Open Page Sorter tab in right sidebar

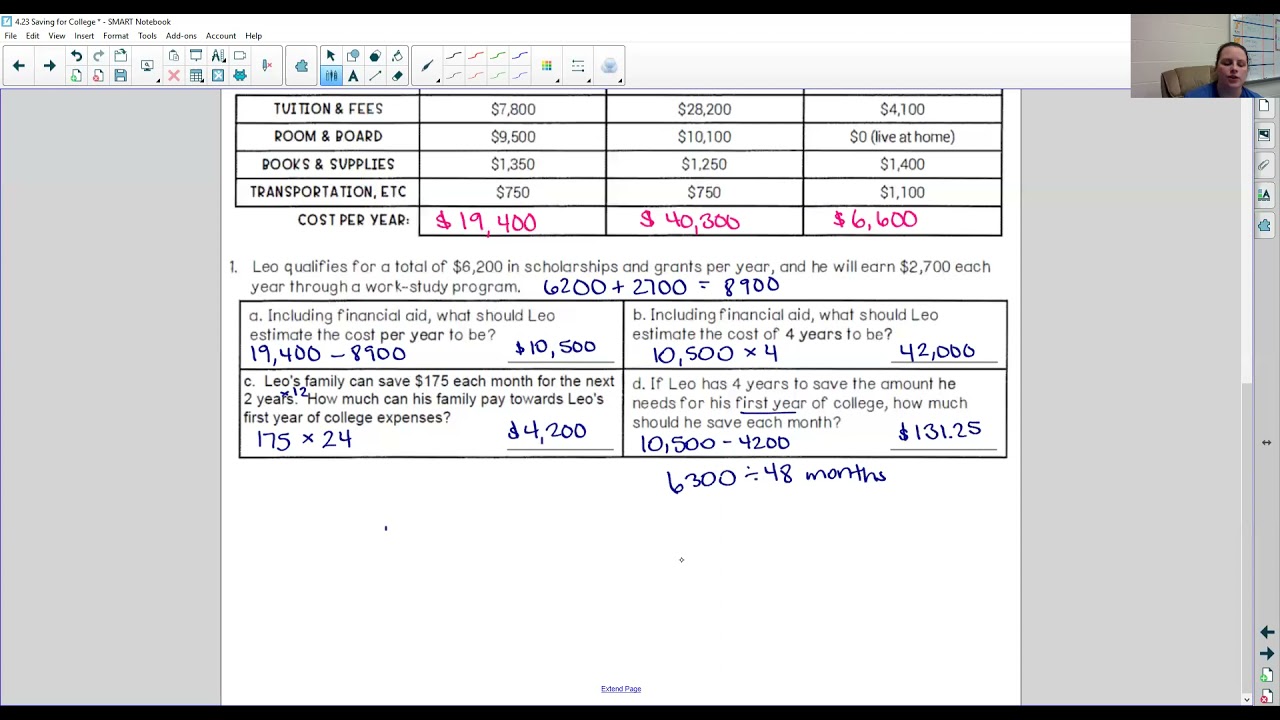pos(1265,106)
